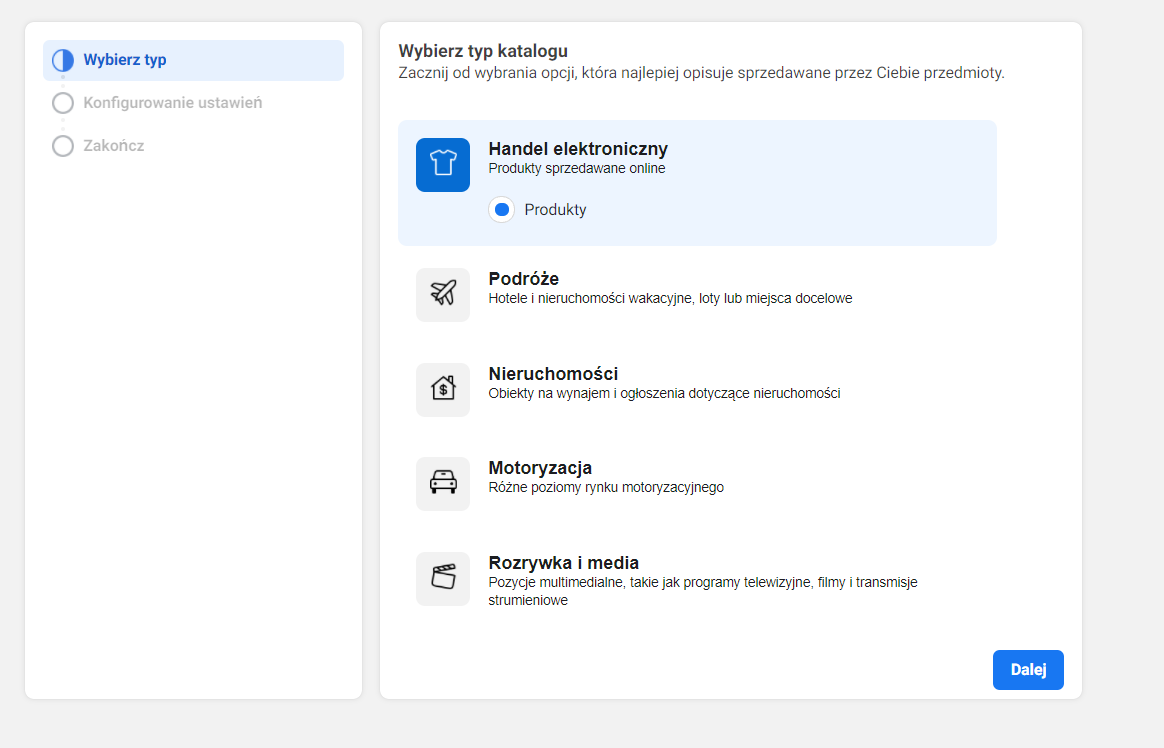Select the Rozrywka i media heading
This screenshot has height=748, width=1164.
click(563, 563)
